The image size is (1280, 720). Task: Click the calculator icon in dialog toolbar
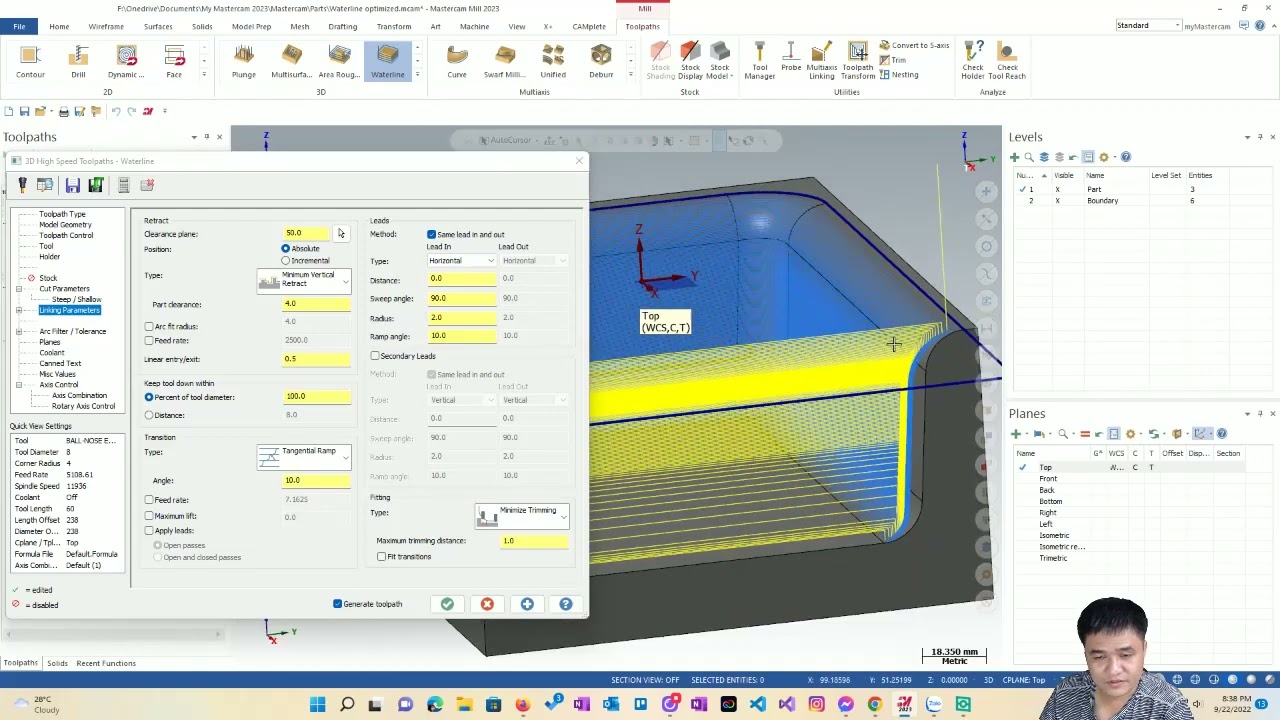click(123, 185)
